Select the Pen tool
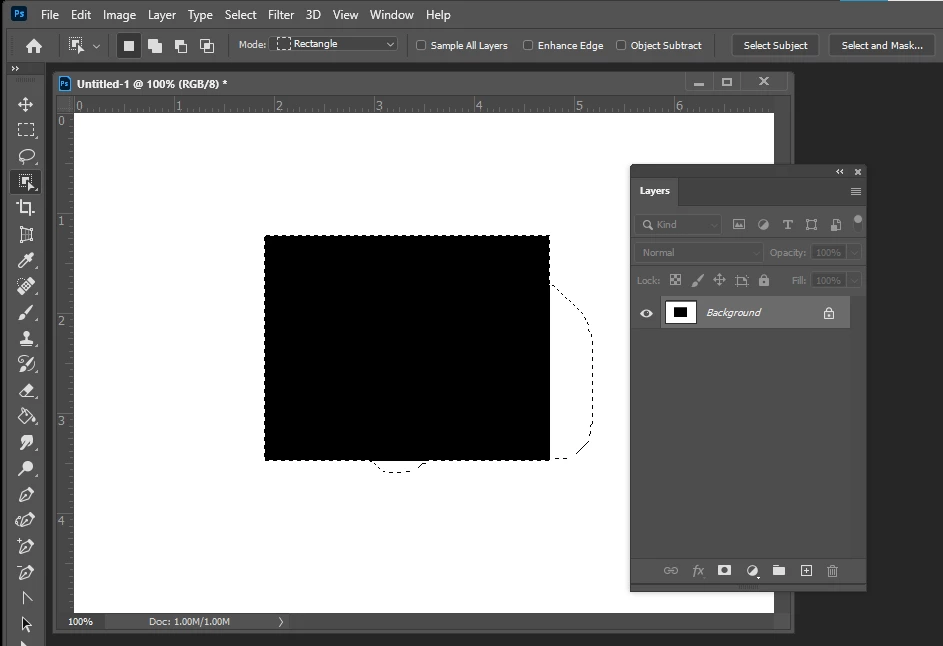This screenshot has height=646, width=943. click(25, 494)
